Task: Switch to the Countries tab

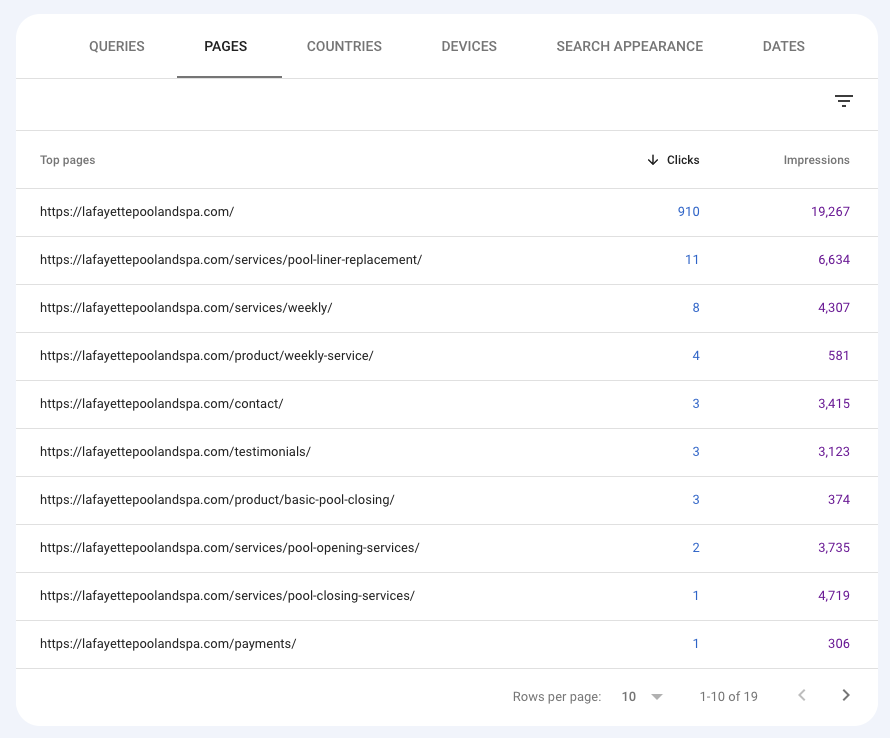Action: (344, 47)
